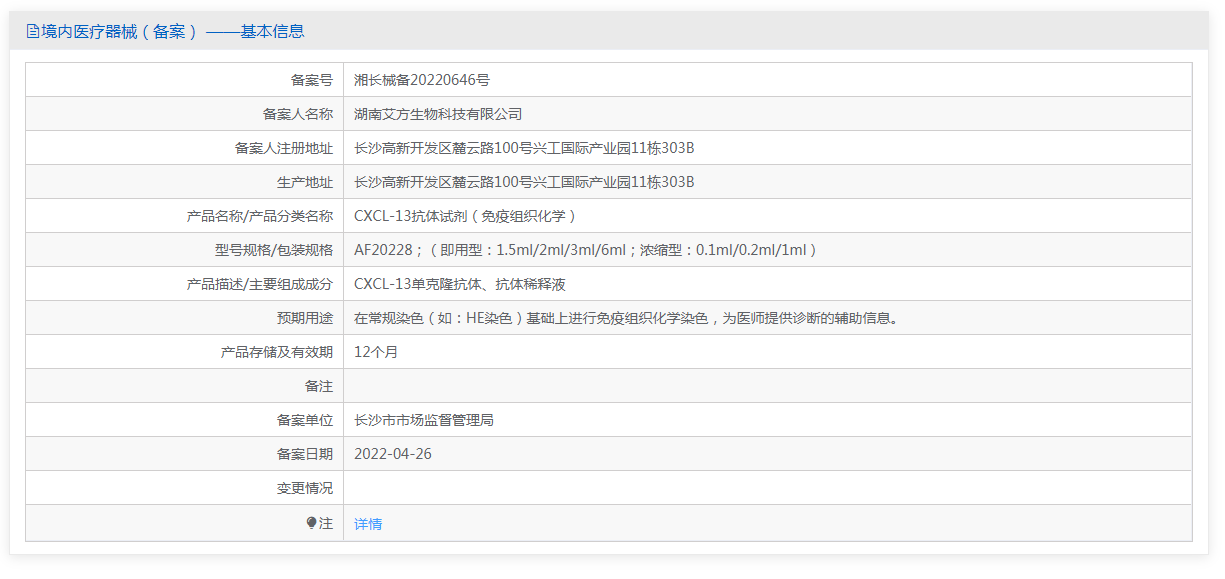Viewport: 1225px width, 579px height.
Task: Click the 产品名称/产品分类名称 label
Action: 260,216
